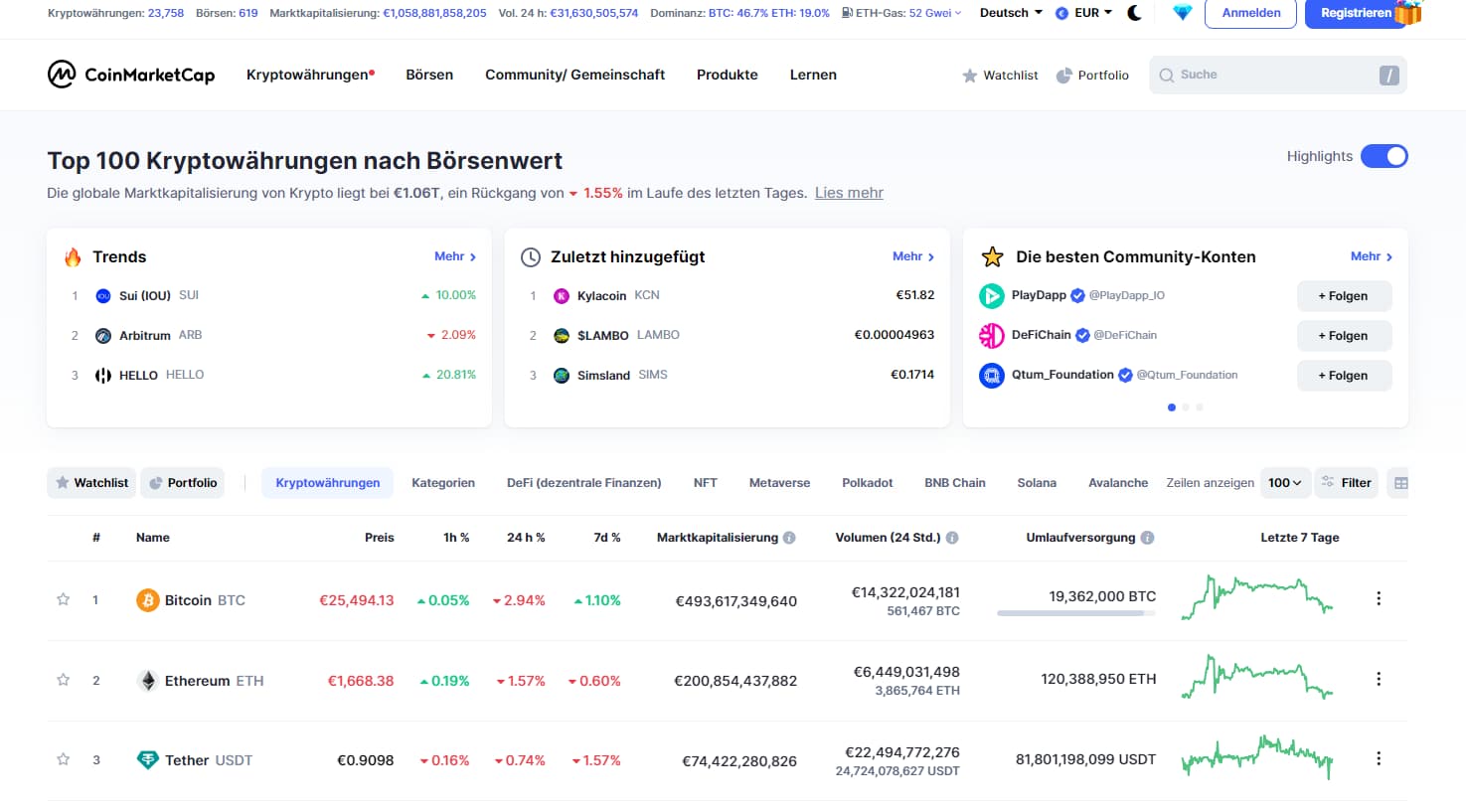This screenshot has height=812, width=1466.
Task: Expand Zuletzt hinzugefügt Mehr link
Action: (913, 256)
